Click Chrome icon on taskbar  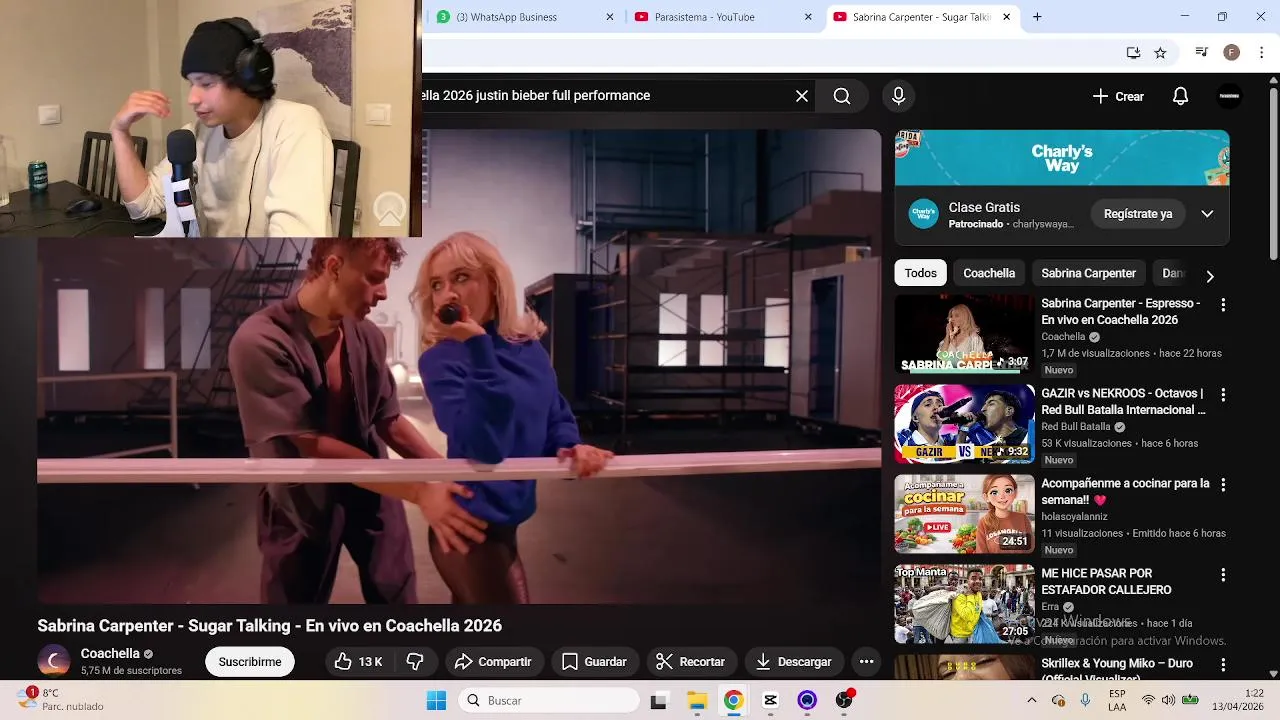(733, 701)
